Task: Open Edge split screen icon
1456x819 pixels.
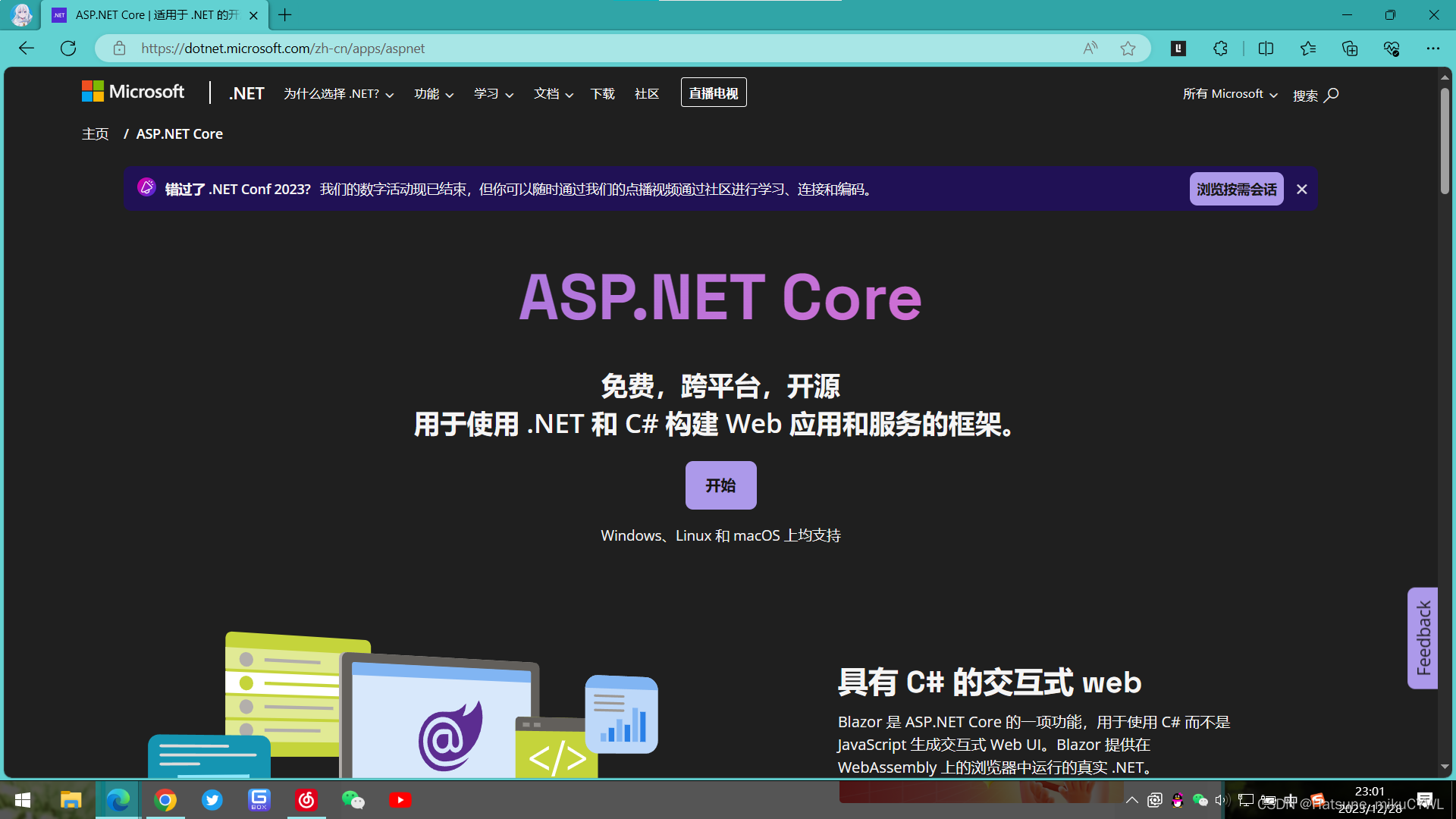Action: (1266, 48)
